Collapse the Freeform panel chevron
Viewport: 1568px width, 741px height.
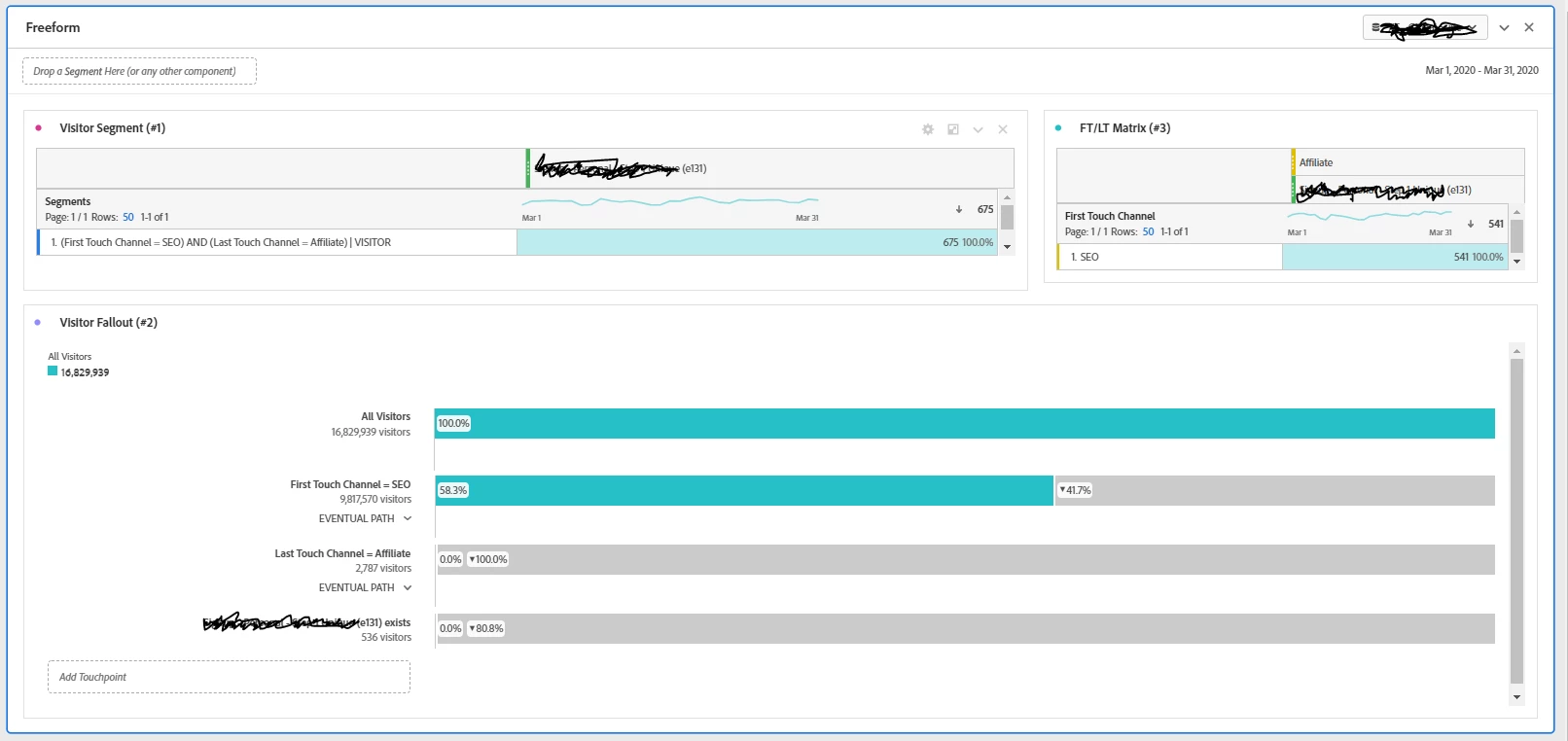pyautogui.click(x=1504, y=27)
